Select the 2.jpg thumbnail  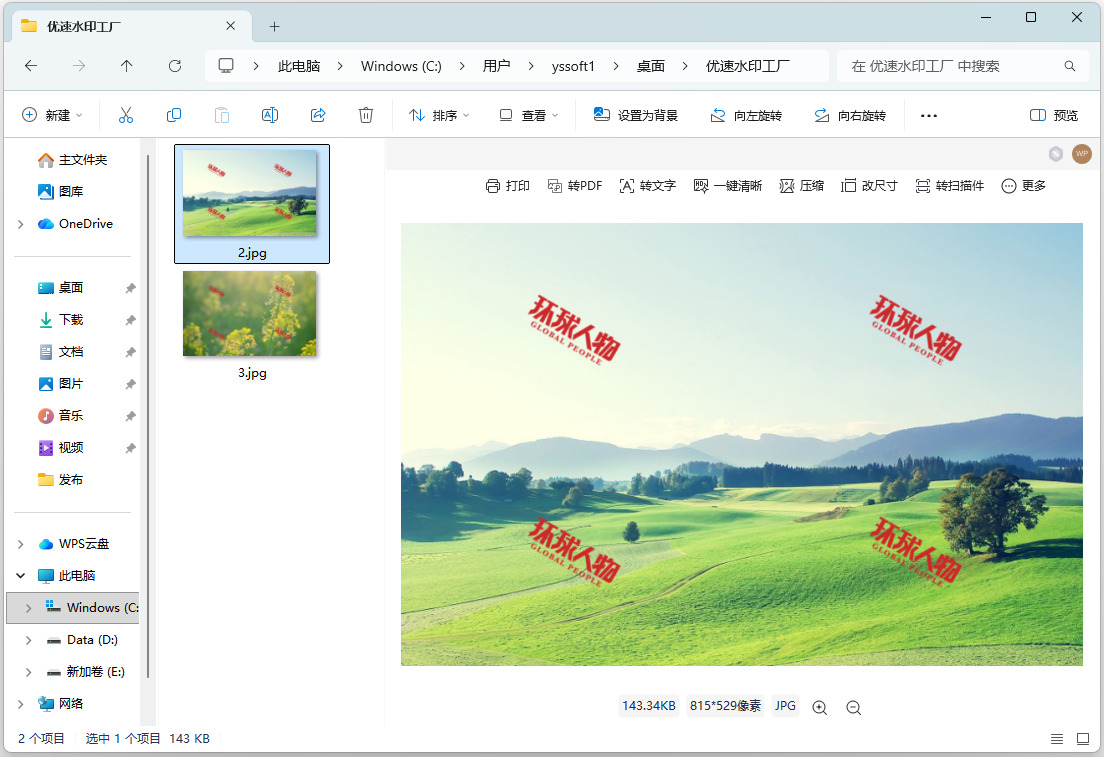coord(251,204)
